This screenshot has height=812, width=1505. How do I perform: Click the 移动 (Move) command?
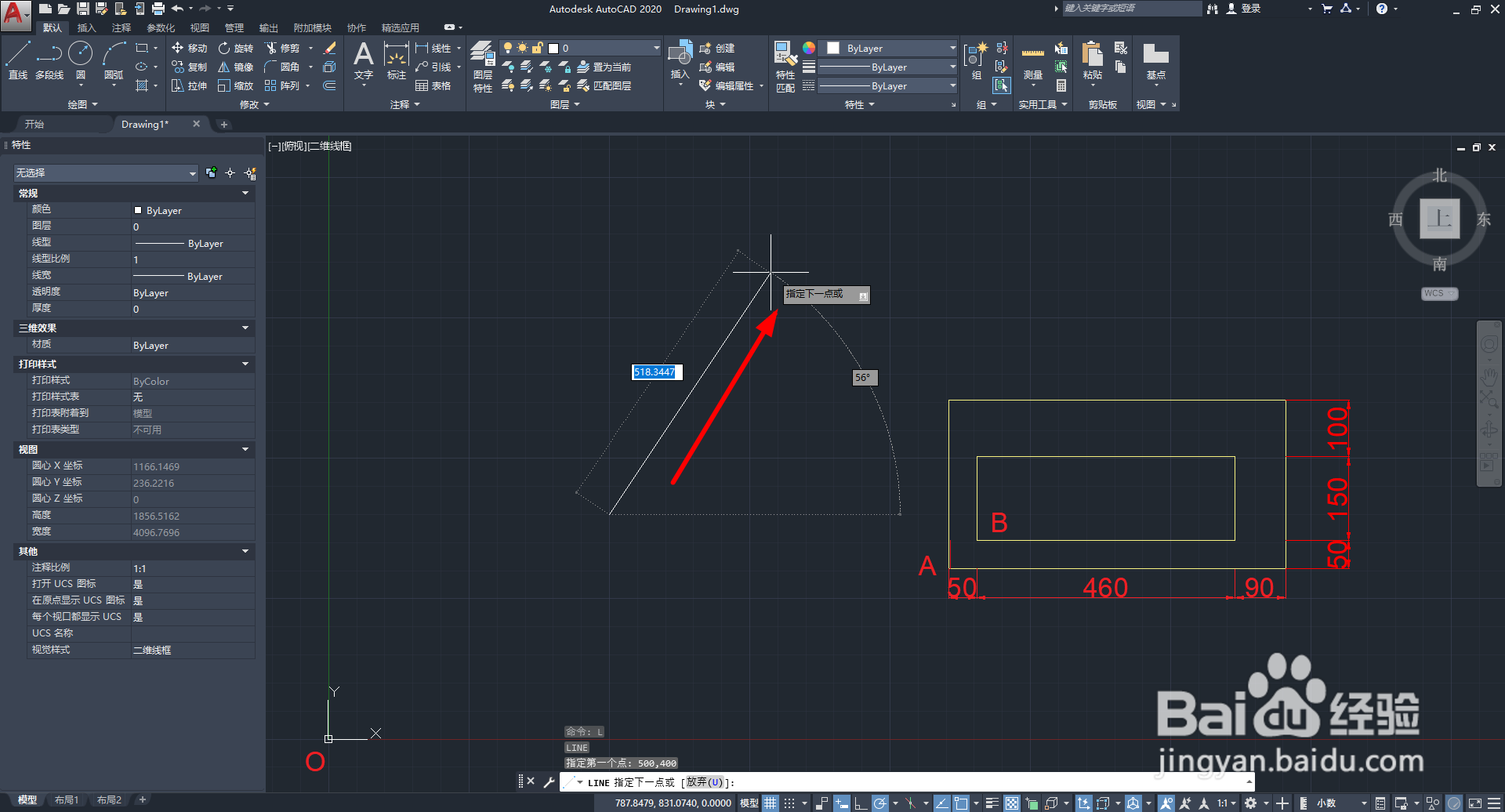(189, 48)
